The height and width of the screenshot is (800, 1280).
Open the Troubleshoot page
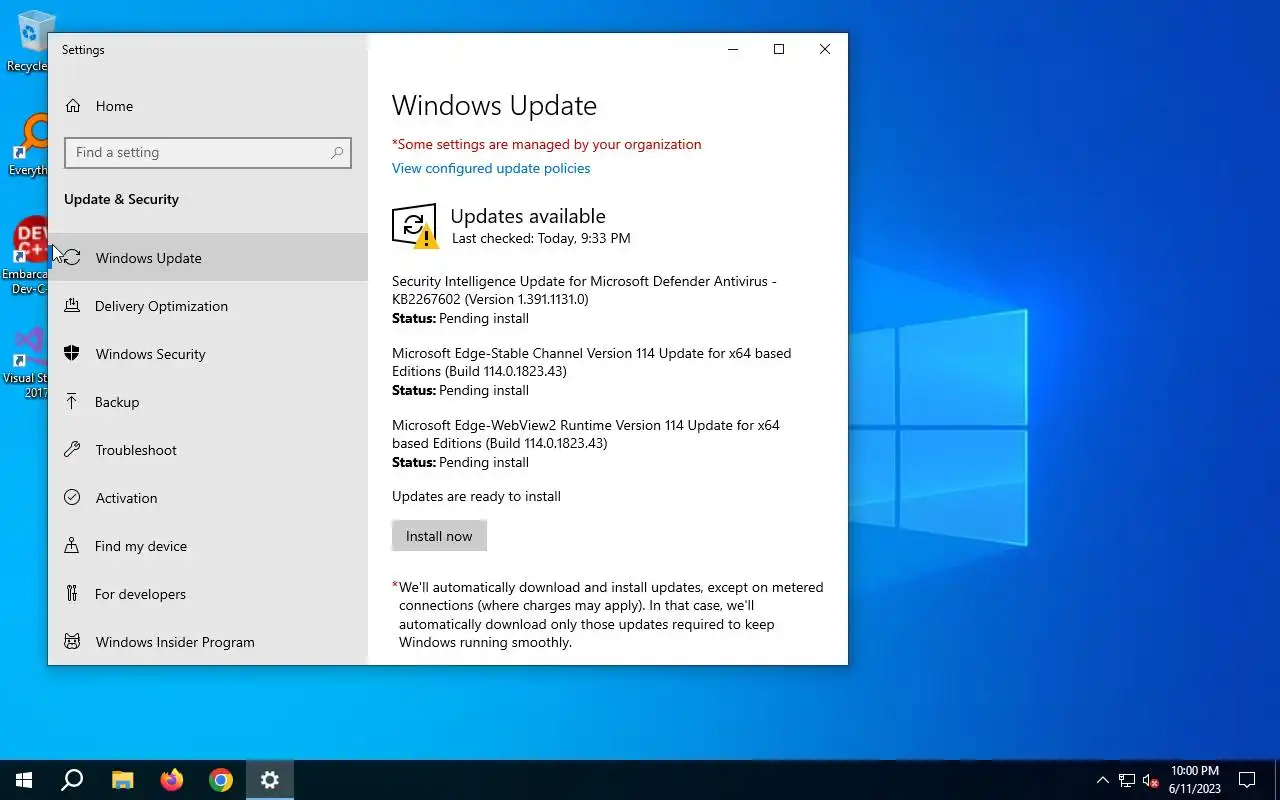pyautogui.click(x=208, y=450)
